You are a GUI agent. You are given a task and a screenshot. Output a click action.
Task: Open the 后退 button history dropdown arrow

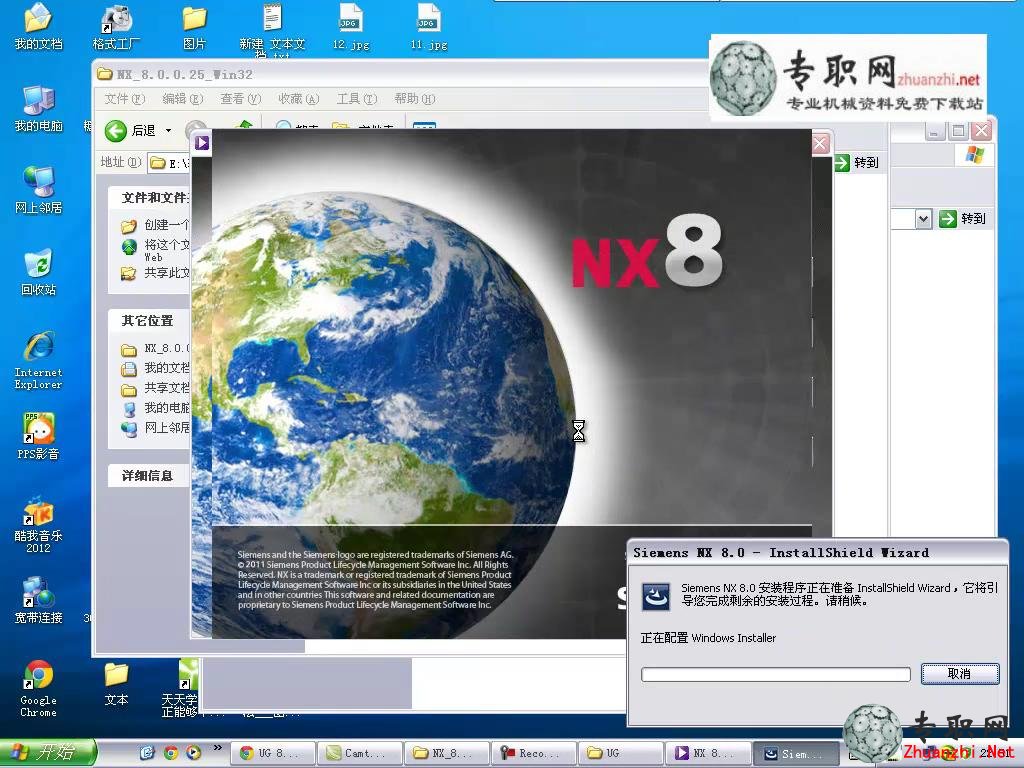tap(168, 131)
